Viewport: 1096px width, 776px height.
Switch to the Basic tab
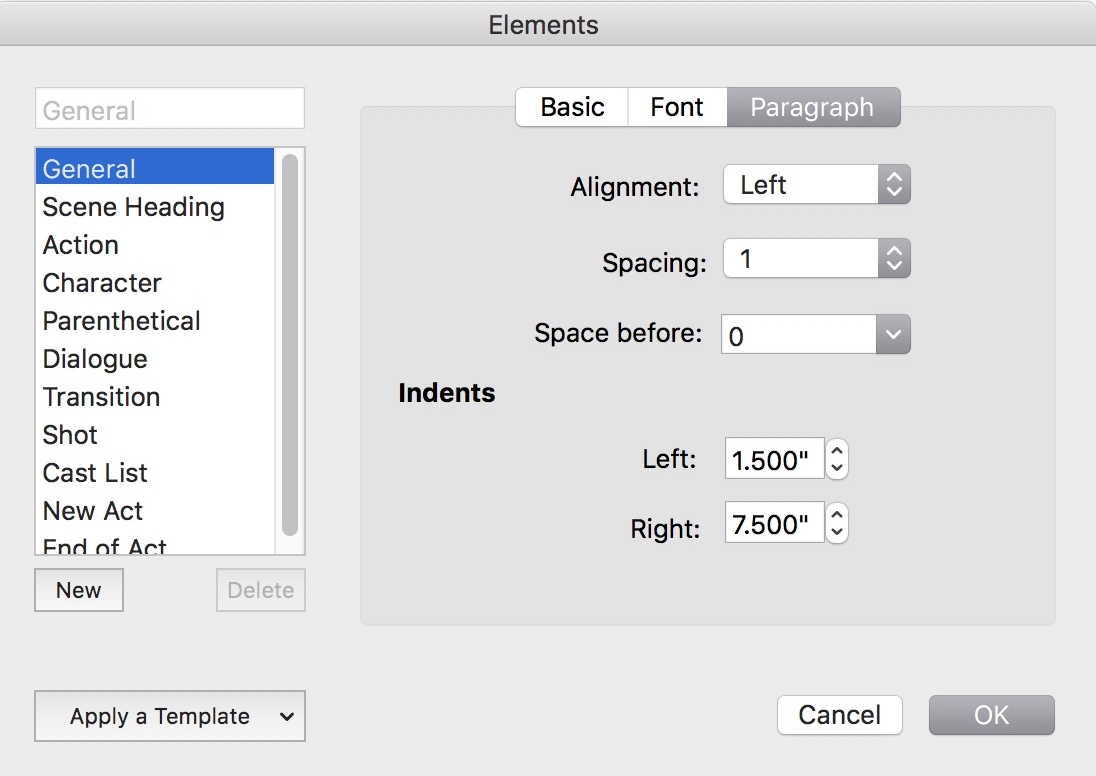click(x=572, y=107)
